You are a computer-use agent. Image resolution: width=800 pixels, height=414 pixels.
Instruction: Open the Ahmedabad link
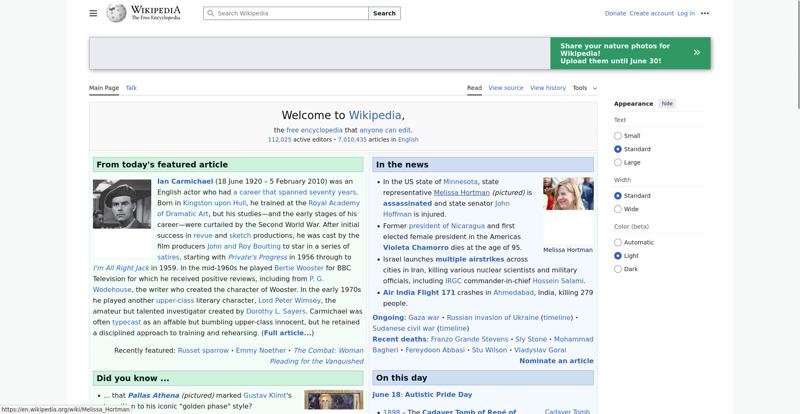tap(513, 293)
